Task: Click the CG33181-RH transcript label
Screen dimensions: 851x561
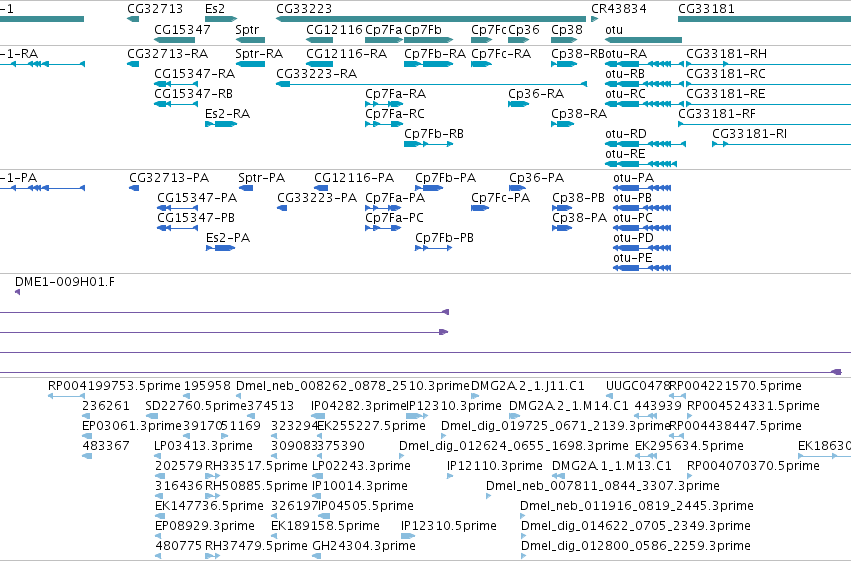Action: coord(727,54)
